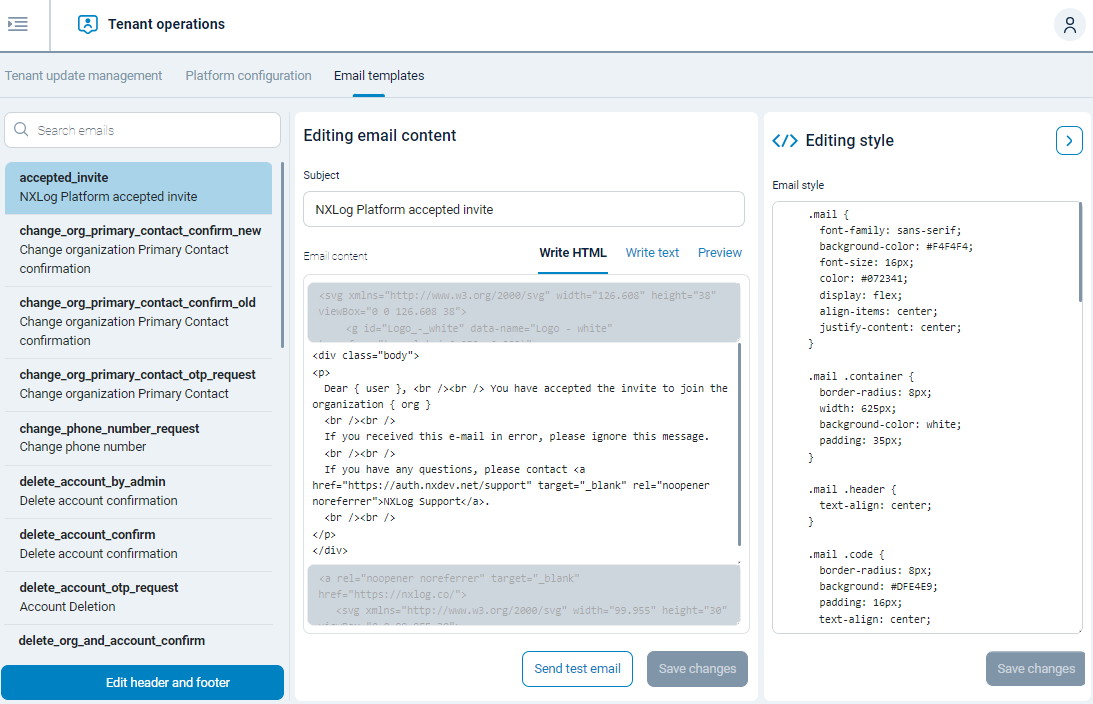Viewport: 1093px width, 704px height.
Task: Click the email content editor scrollbar
Action: (739, 440)
